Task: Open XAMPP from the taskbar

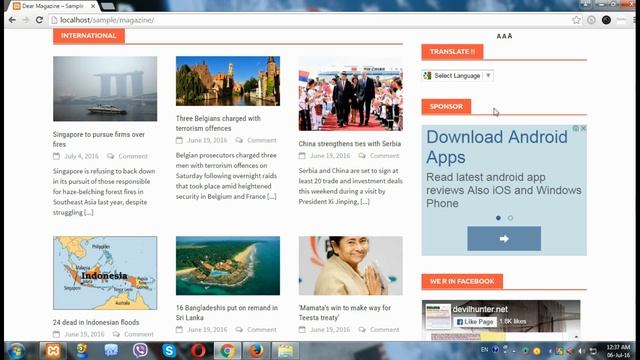Action: (x=53, y=351)
